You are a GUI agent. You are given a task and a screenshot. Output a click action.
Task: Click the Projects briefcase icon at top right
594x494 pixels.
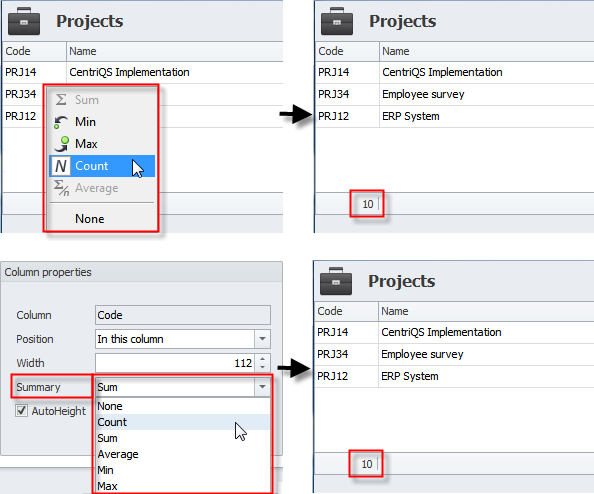(337, 21)
